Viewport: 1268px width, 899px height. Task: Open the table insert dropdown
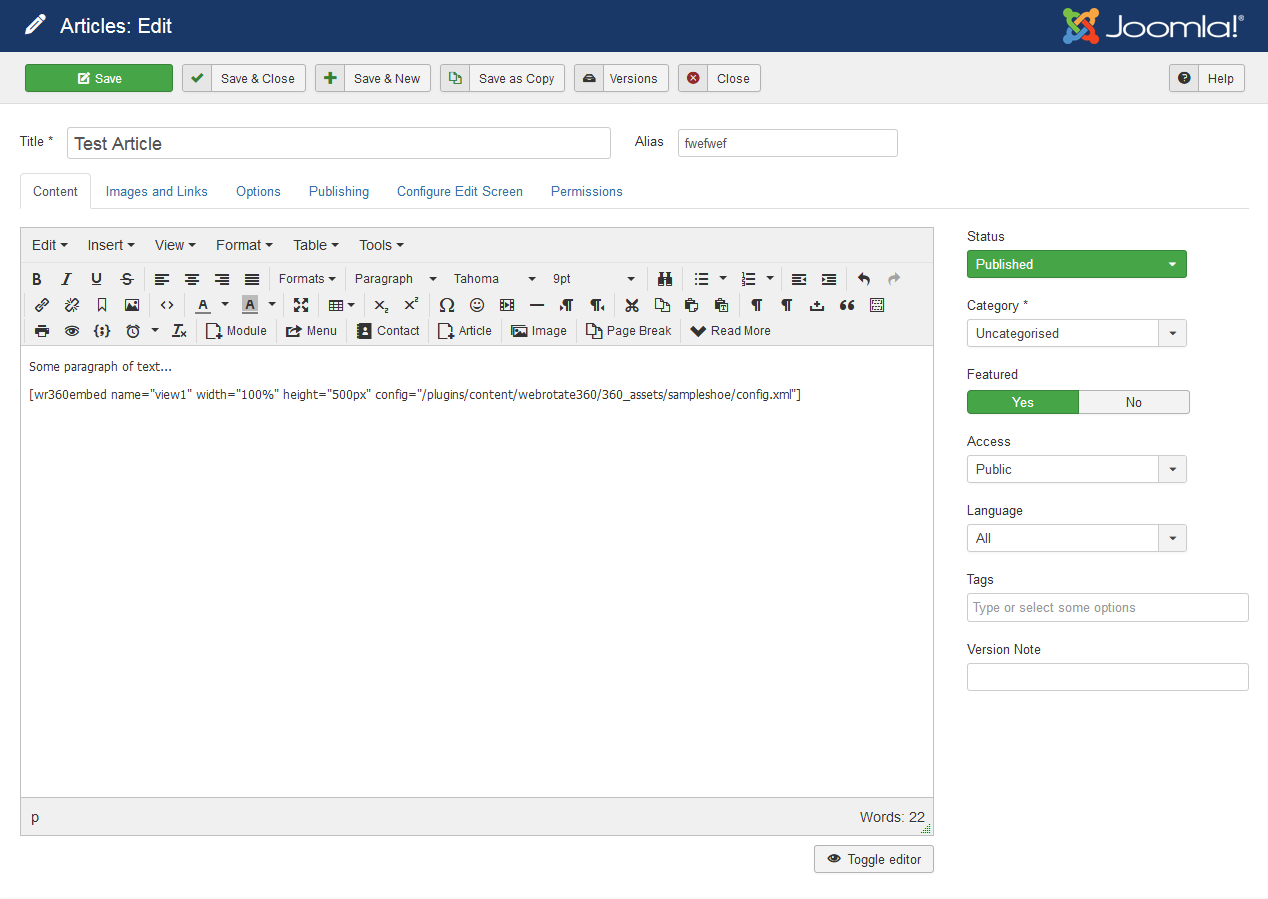[342, 305]
